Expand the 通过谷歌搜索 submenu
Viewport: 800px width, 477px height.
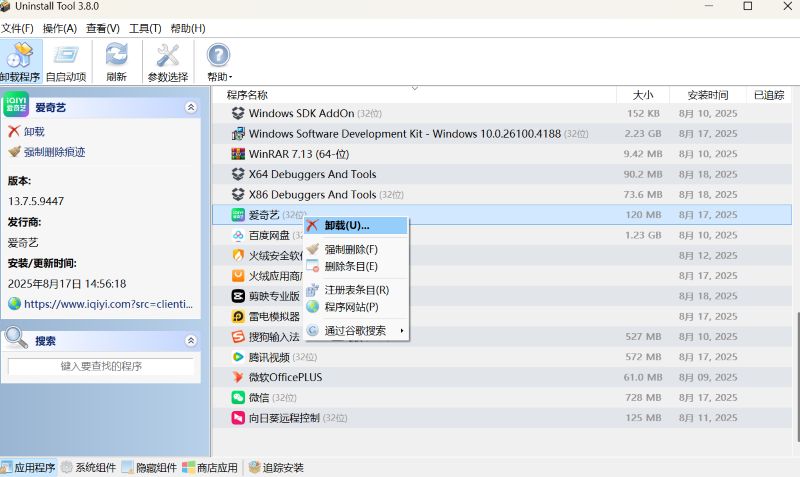(x=356, y=331)
